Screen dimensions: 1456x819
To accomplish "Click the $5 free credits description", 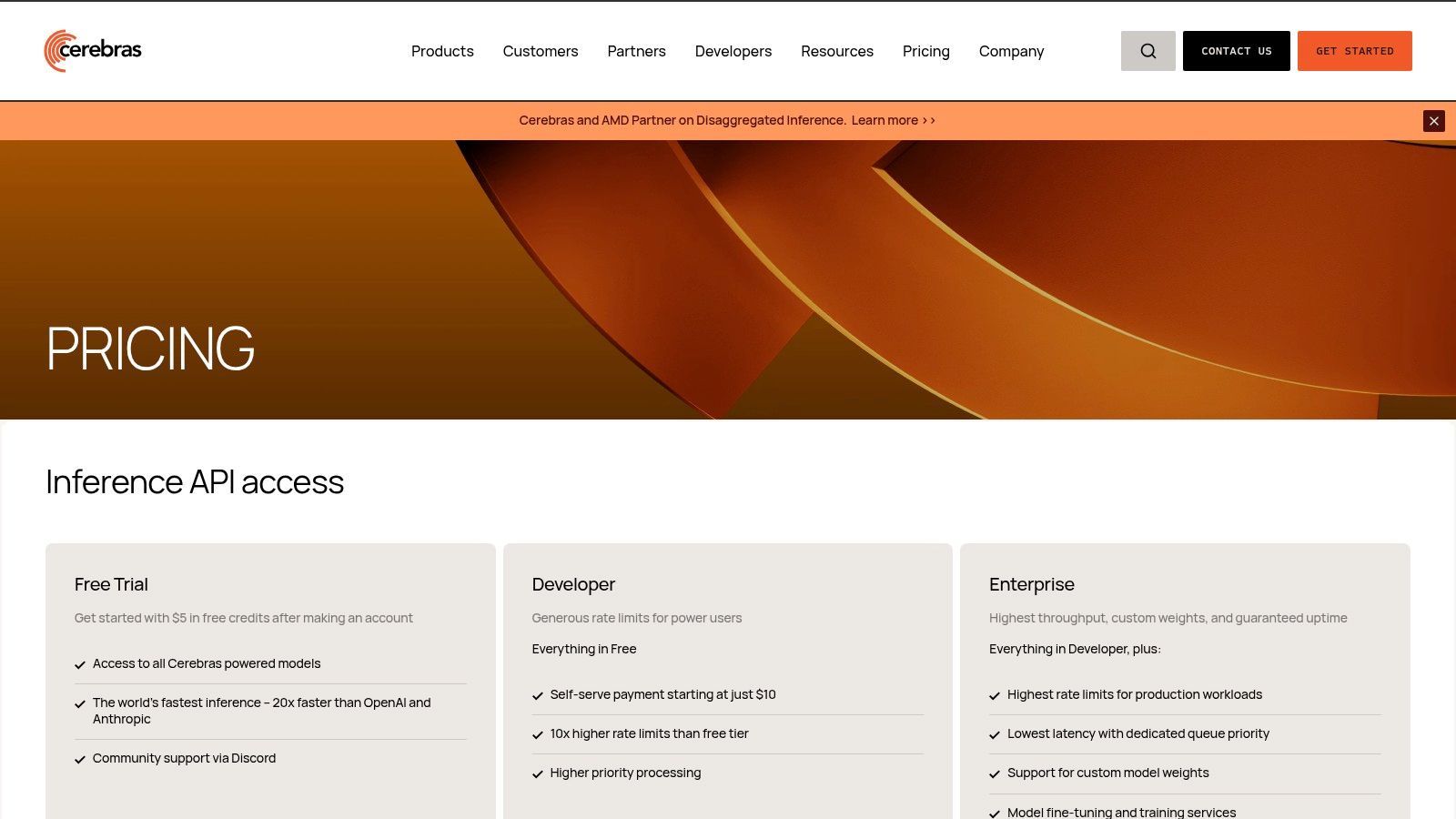I will pos(244,618).
